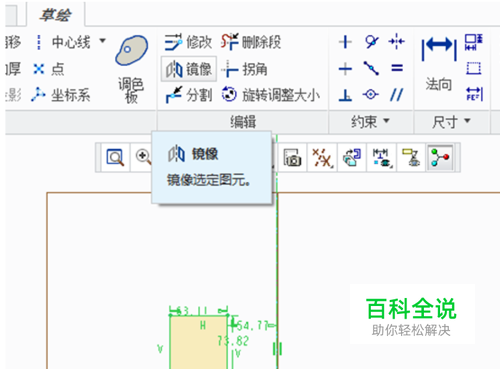Viewport: 500px width, 369px height.
Task: Click the sketch view orientation icon
Action: (x=352, y=157)
